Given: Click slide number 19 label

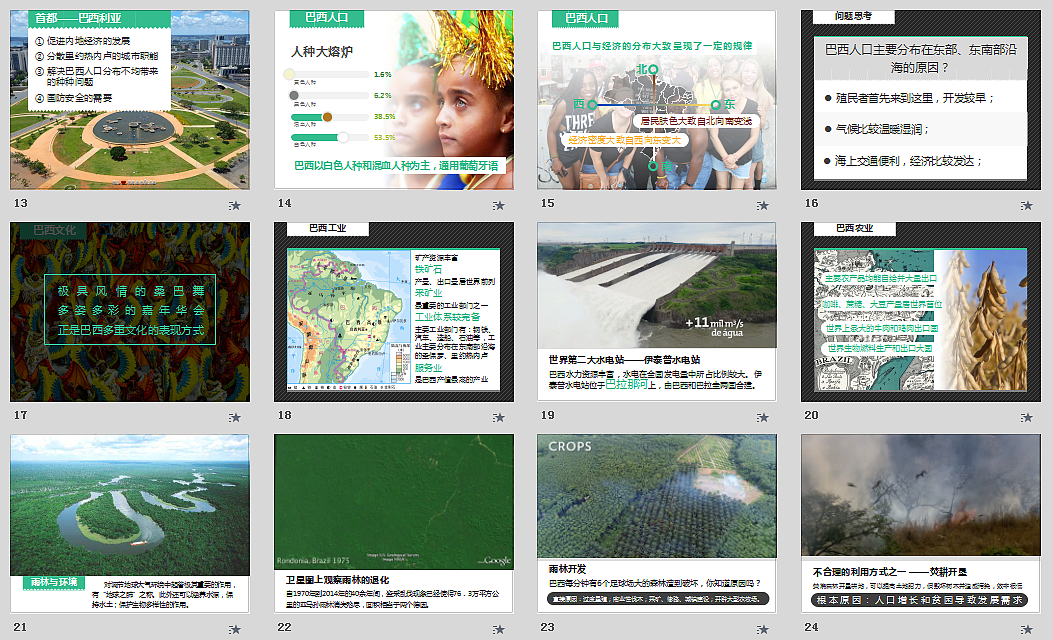Looking at the screenshot, I should tap(548, 415).
